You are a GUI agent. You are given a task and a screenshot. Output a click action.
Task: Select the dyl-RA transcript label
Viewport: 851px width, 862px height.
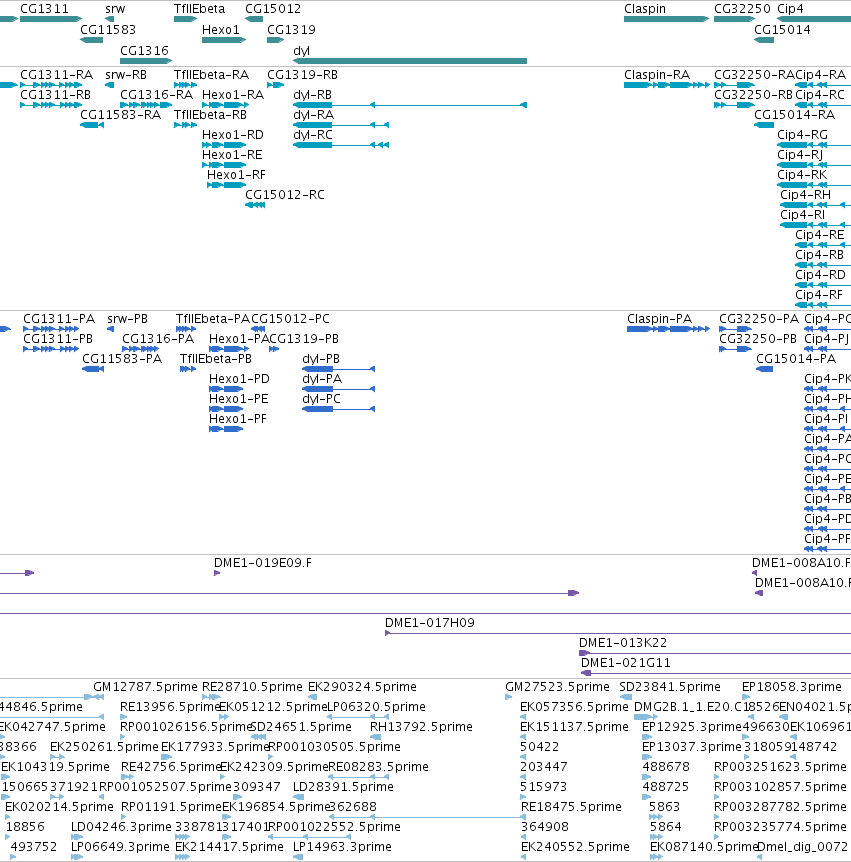pyautogui.click(x=314, y=115)
